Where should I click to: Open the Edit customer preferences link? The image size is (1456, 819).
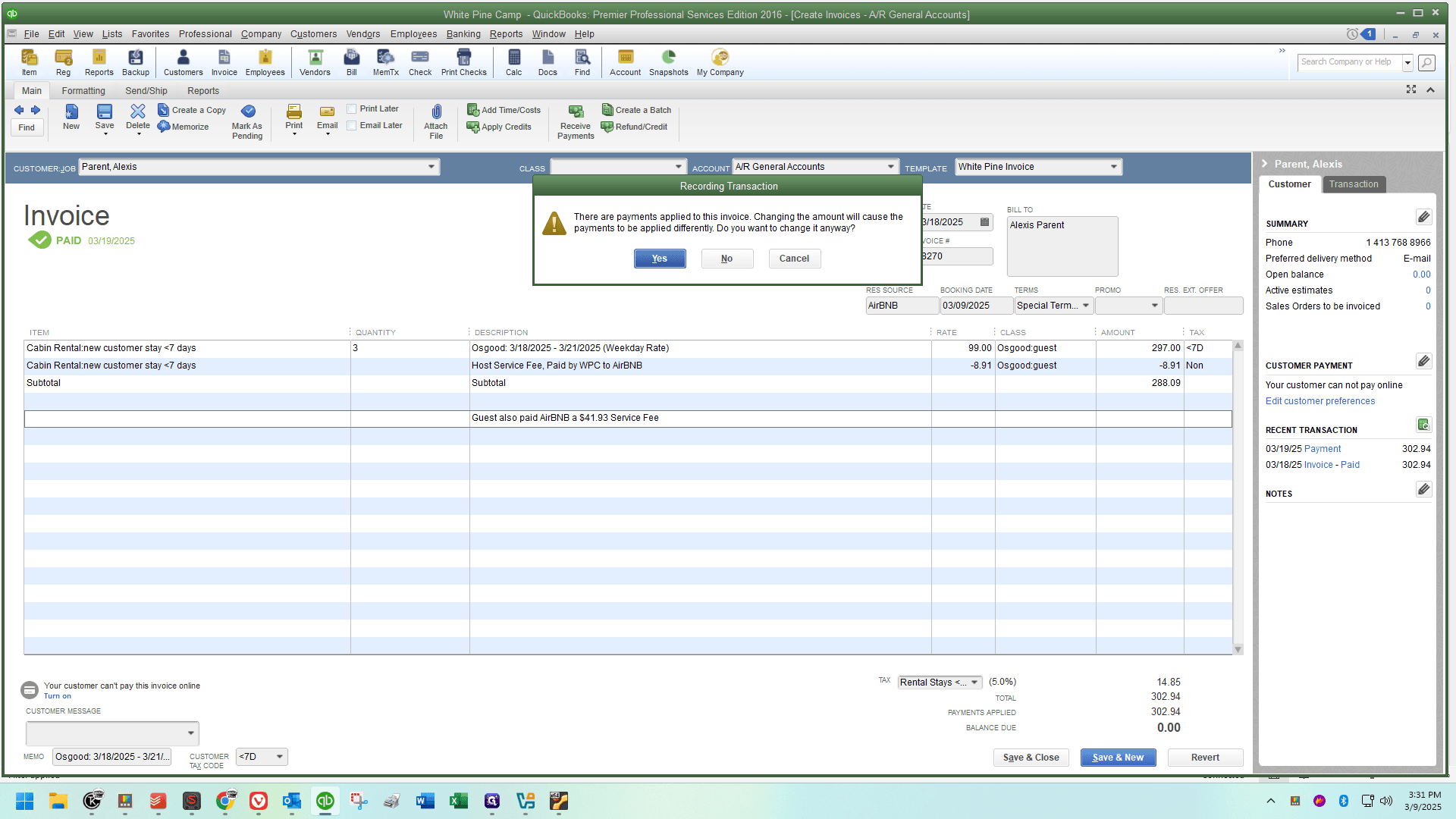click(x=1319, y=401)
